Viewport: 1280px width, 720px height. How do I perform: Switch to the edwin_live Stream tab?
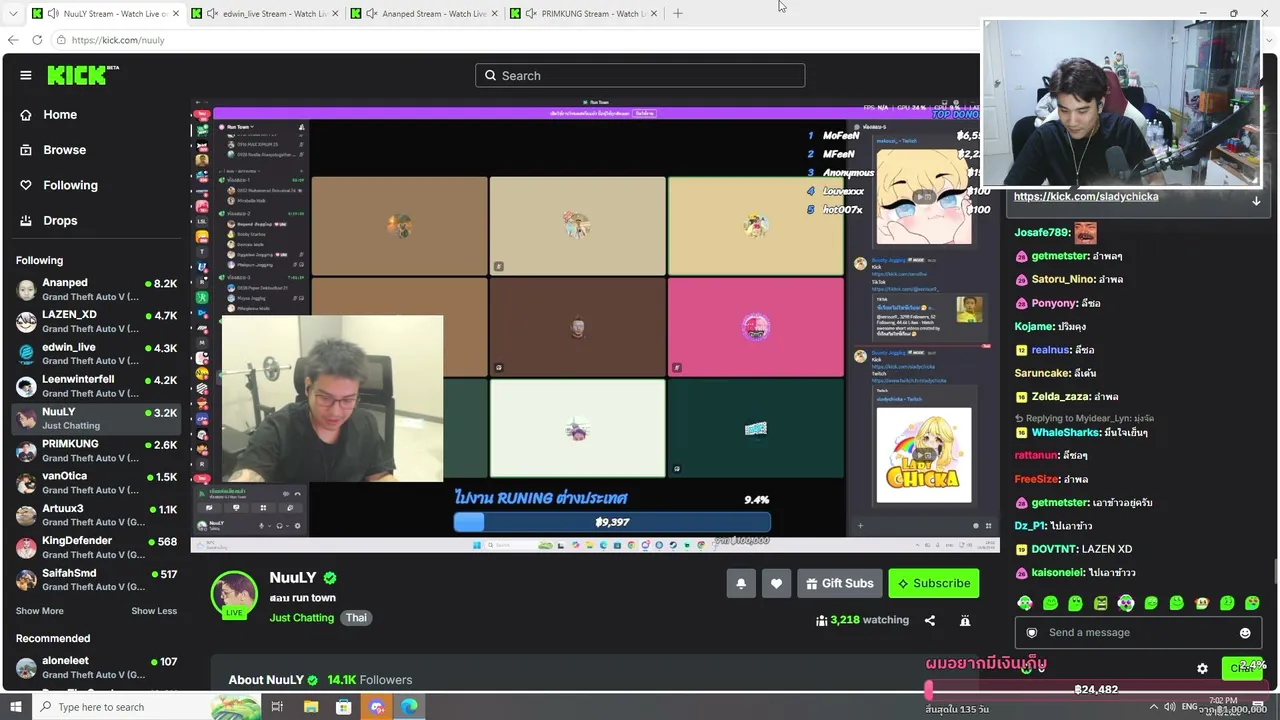point(264,14)
